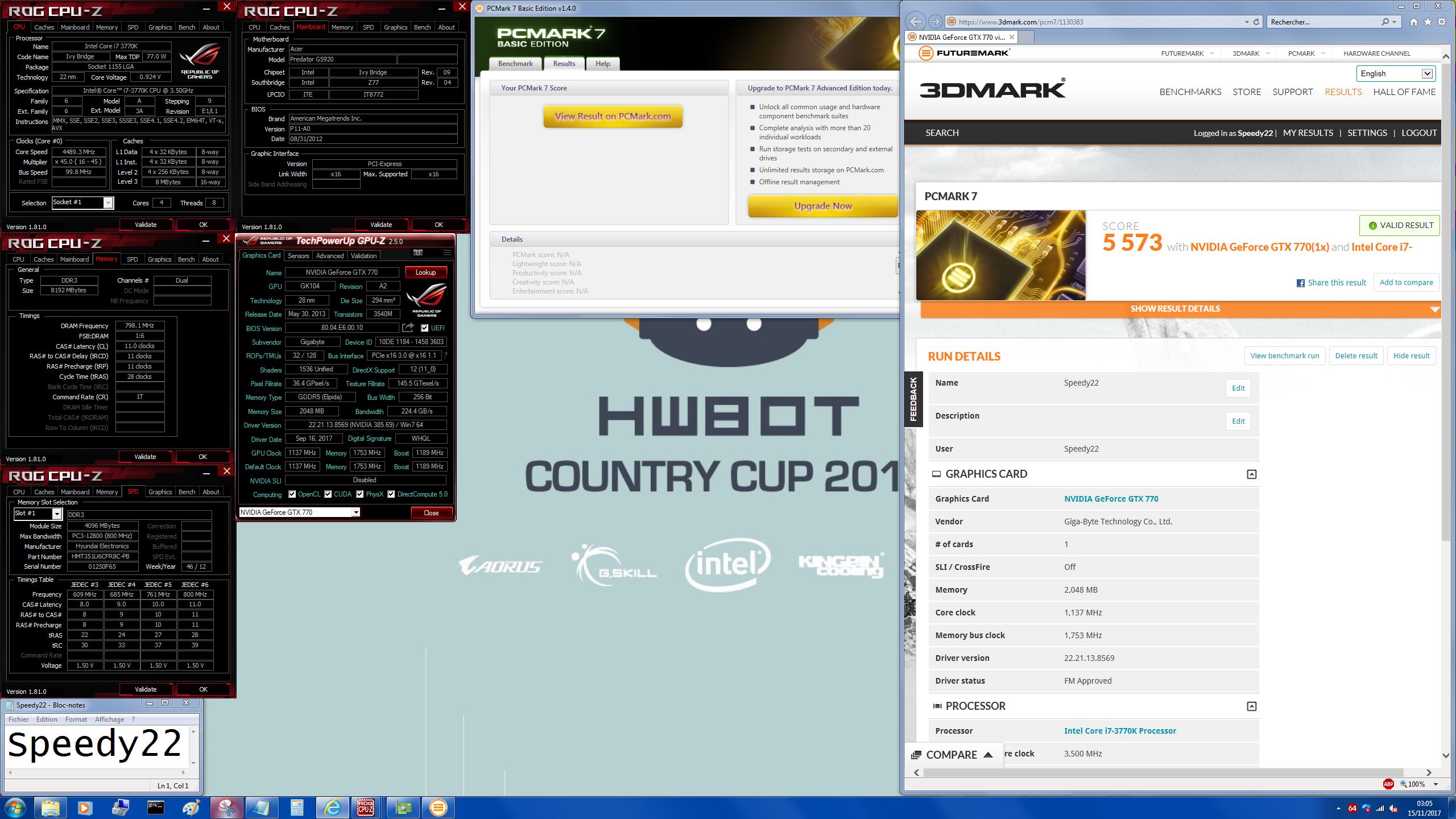Open Command Prompt from the taskbar

156,808
